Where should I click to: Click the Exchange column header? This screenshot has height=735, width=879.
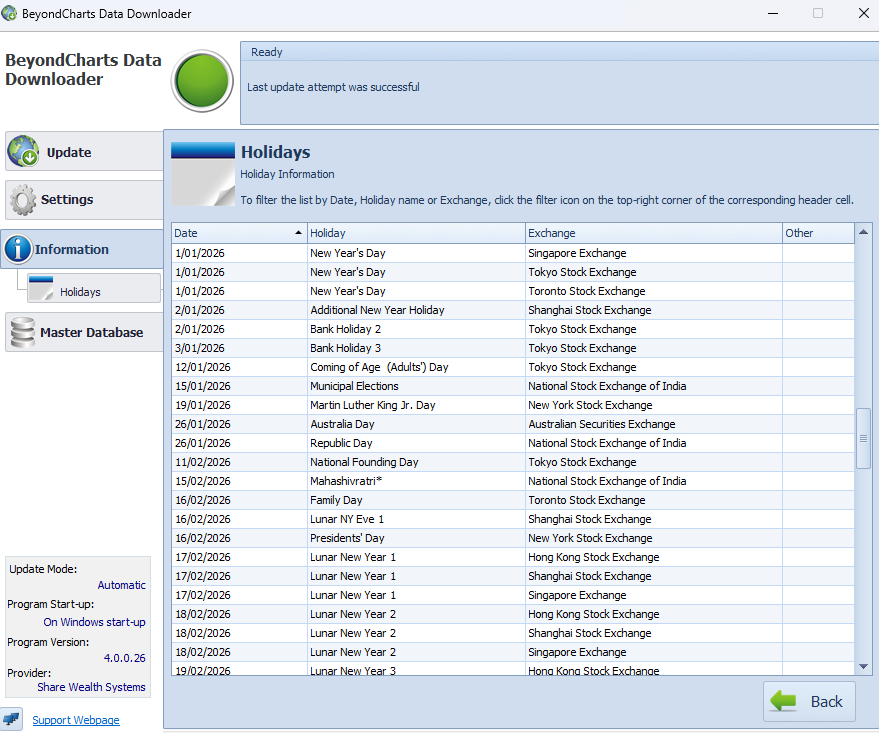click(x=652, y=233)
